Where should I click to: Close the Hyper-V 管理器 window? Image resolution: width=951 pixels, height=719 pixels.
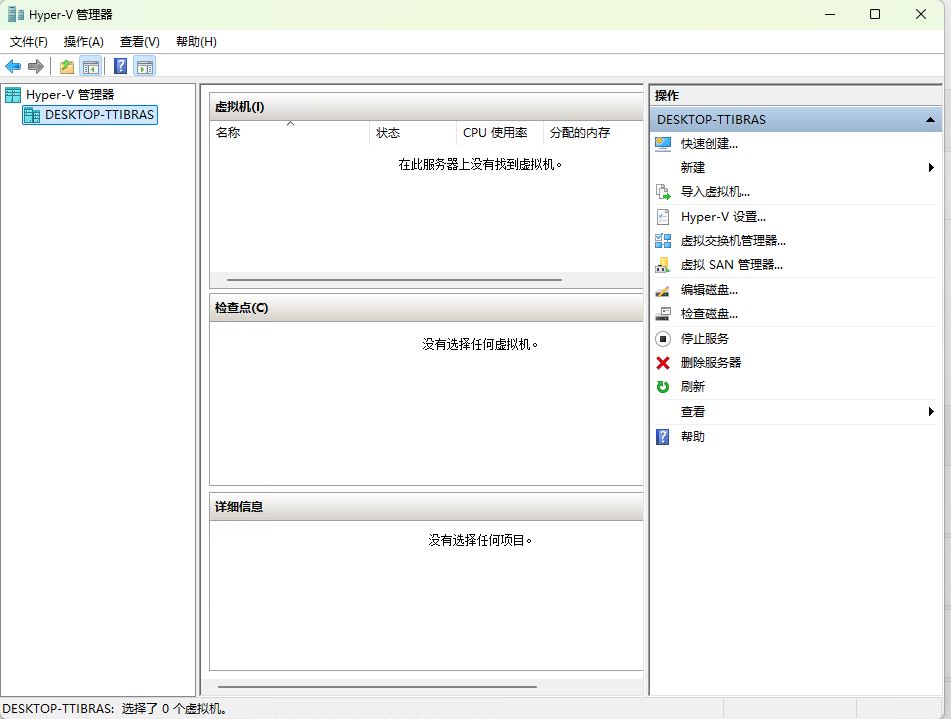pos(921,14)
